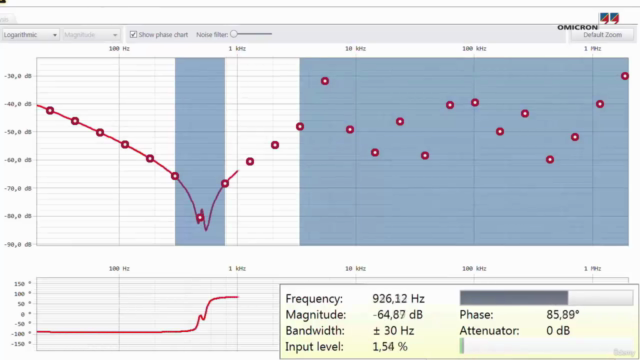Click the -90,0 dB axis label

coord(17,244)
